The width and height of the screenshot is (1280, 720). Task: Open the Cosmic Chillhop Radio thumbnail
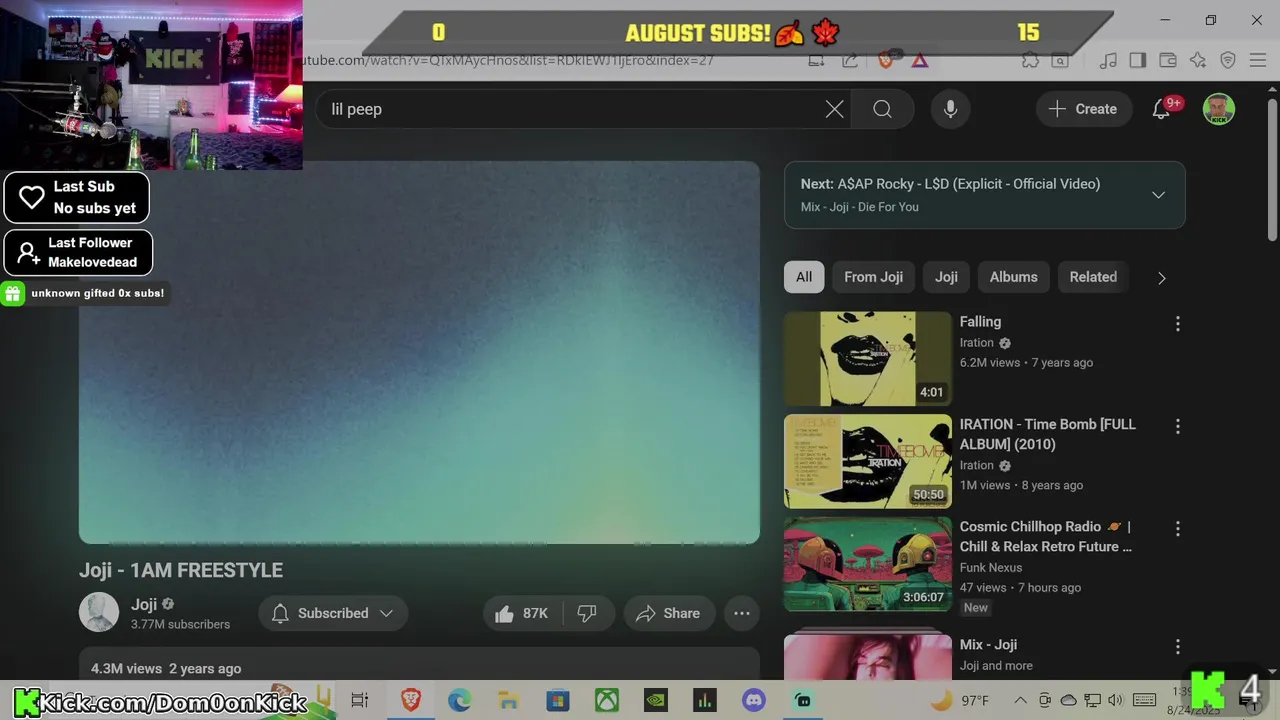(868, 564)
